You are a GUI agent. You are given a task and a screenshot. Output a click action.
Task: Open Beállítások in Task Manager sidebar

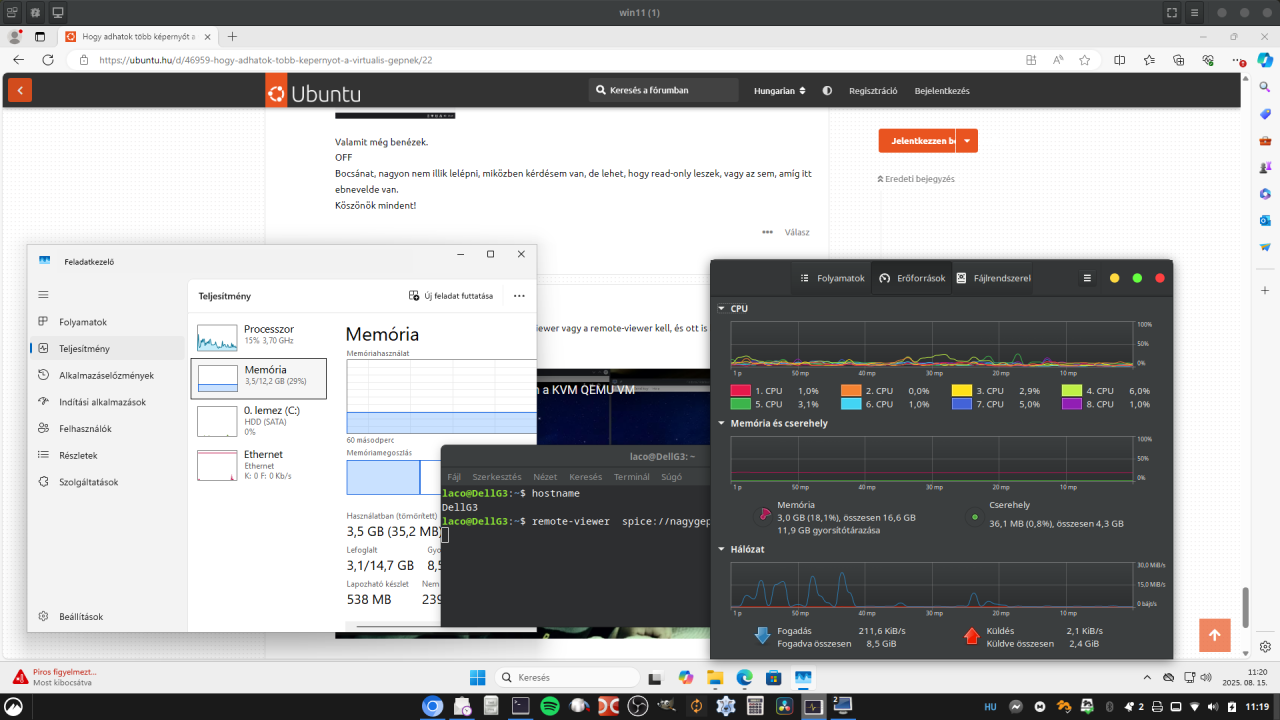pyautogui.click(x=80, y=617)
